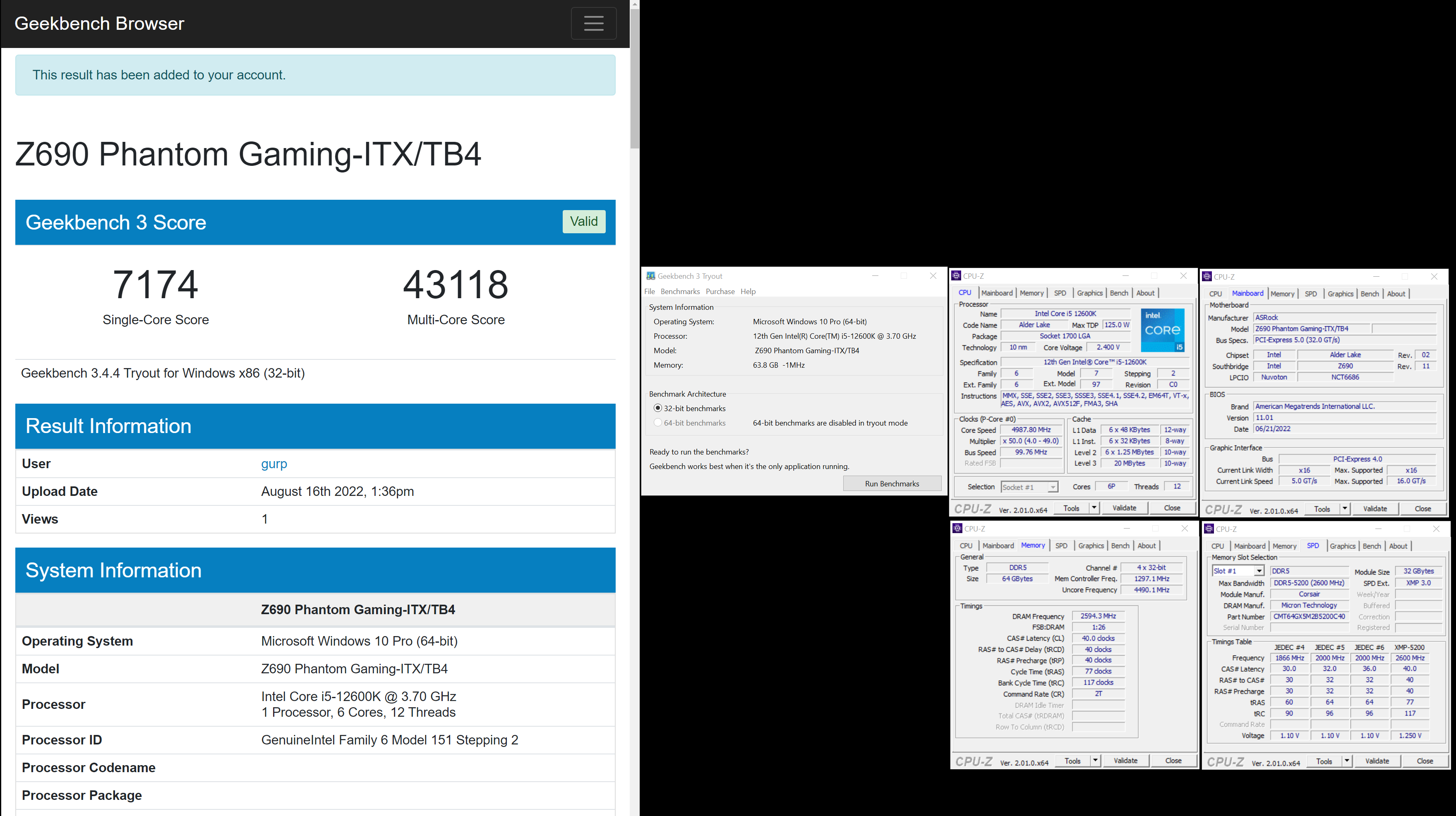1456x816 pixels.
Task: Click the XMP-5200 Voltage 1.250 V cell
Action: pyautogui.click(x=1410, y=736)
